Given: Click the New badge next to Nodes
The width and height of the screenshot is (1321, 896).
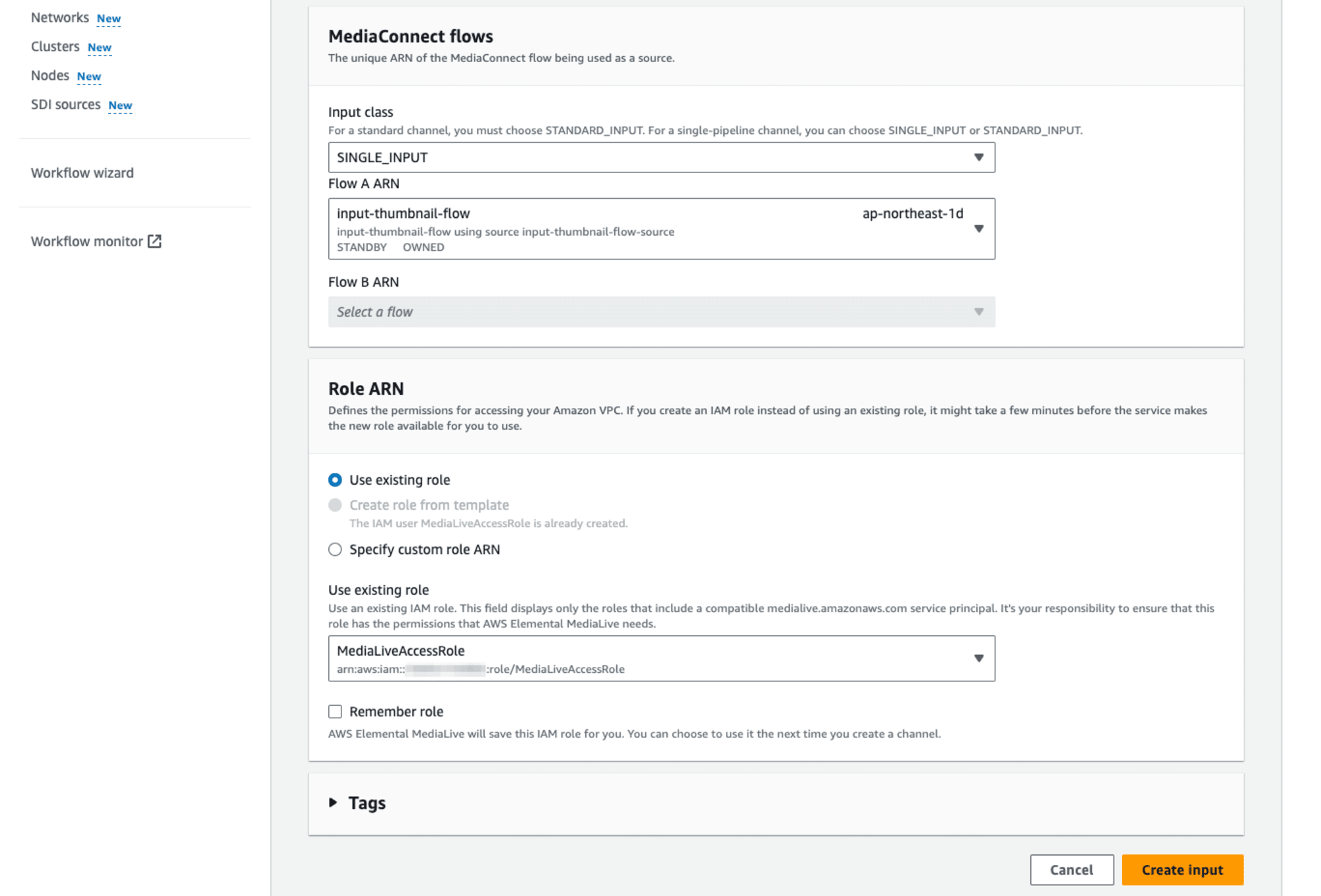Looking at the screenshot, I should 89,77.
